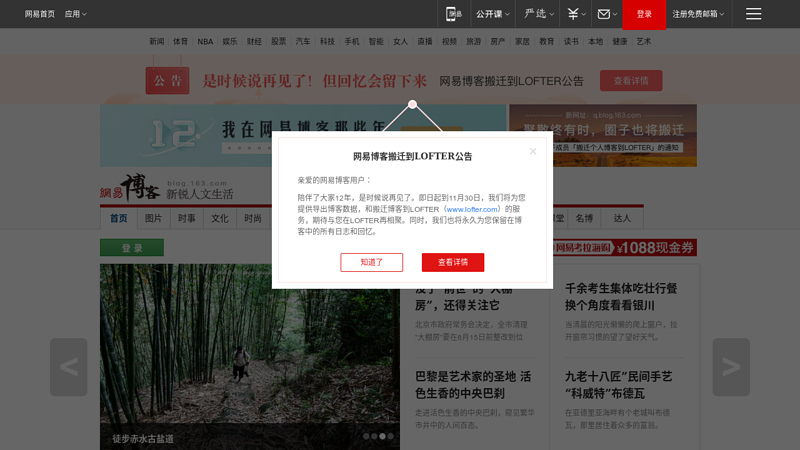
Task: Click 查看详情 button in dialog
Action: tap(453, 262)
